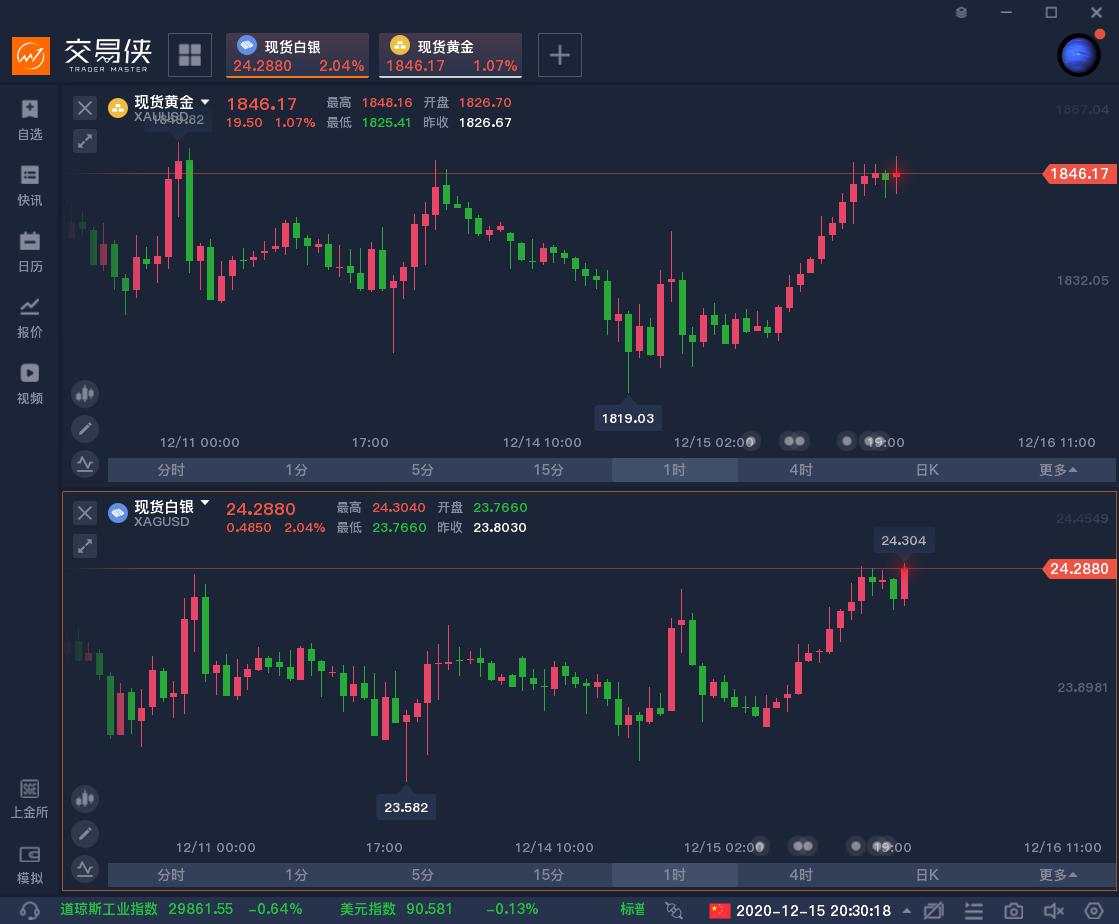Expand 更多 timeframes on silver chart
The image size is (1119, 924).
(x=1058, y=875)
